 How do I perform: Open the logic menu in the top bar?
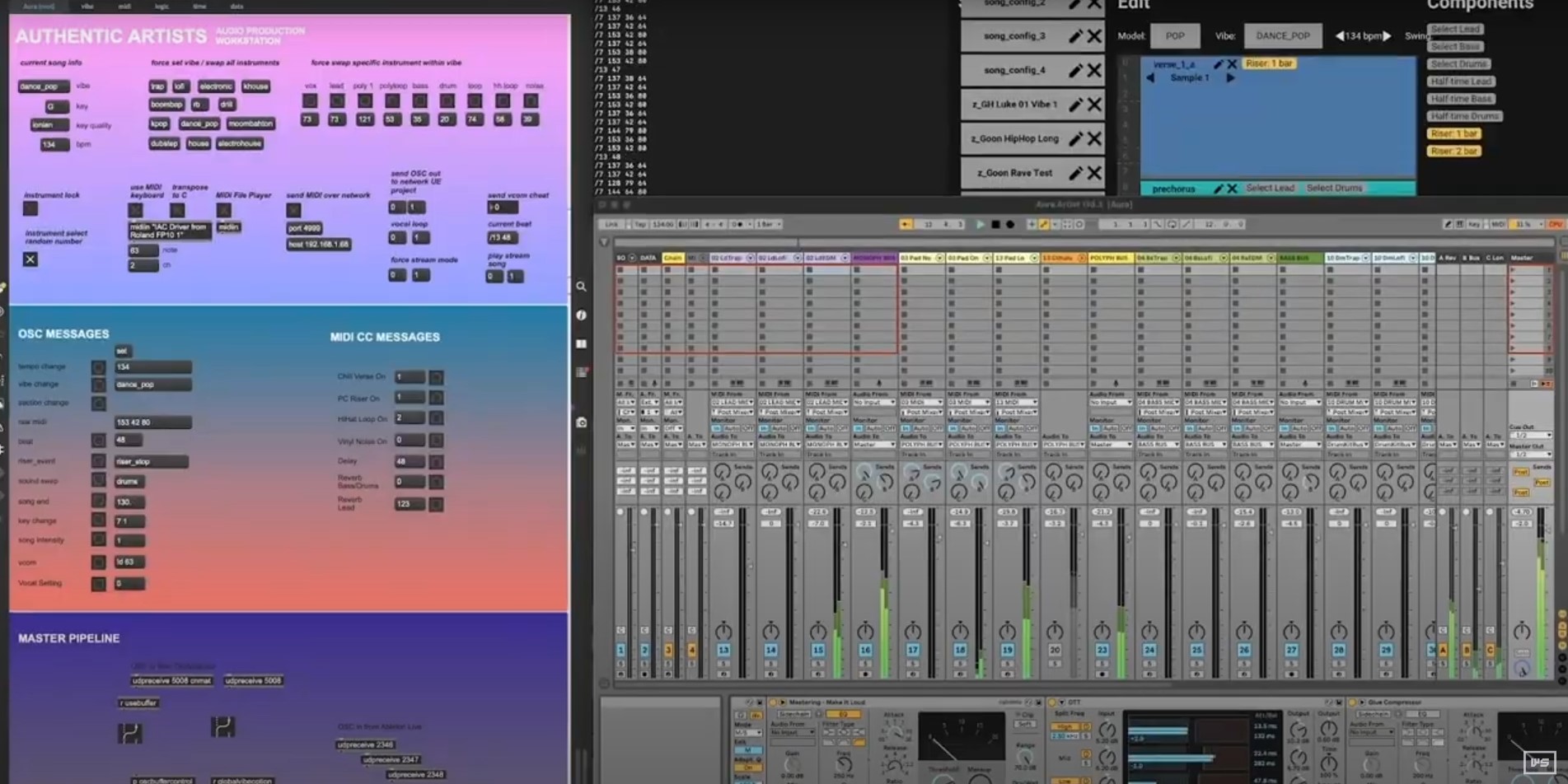pos(161,6)
